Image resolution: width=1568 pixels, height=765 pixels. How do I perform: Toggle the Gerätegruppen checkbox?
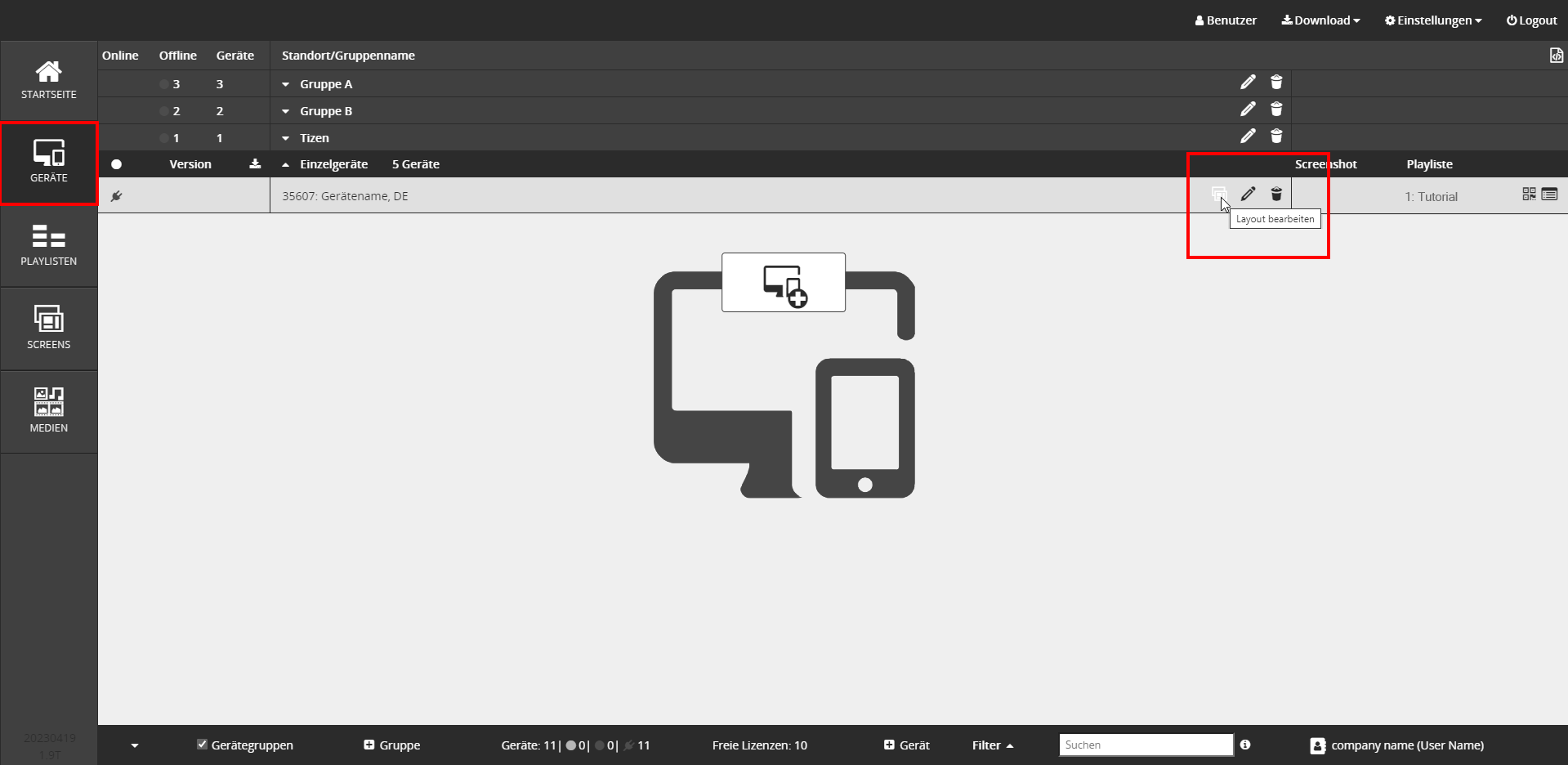coord(202,745)
